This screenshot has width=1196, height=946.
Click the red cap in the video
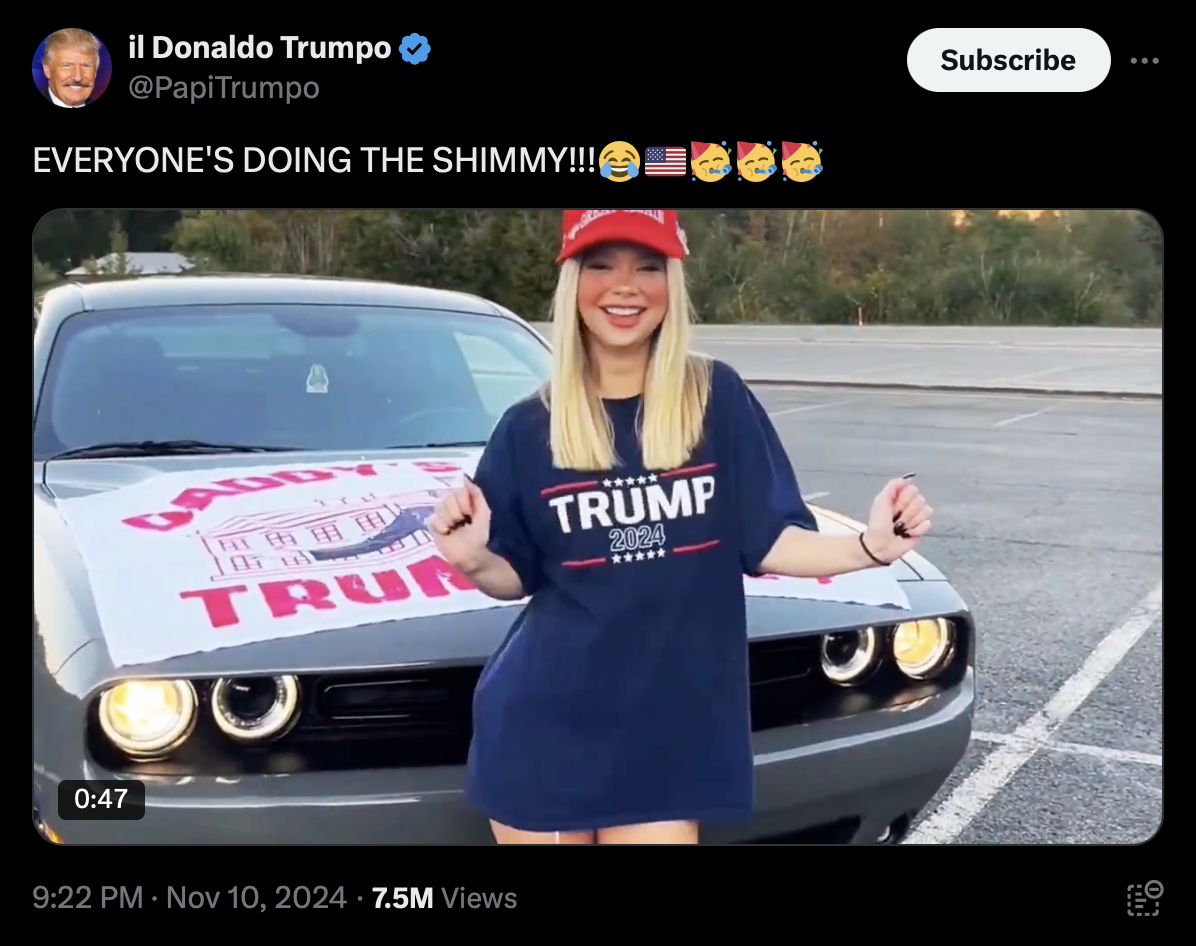pyautogui.click(x=622, y=234)
